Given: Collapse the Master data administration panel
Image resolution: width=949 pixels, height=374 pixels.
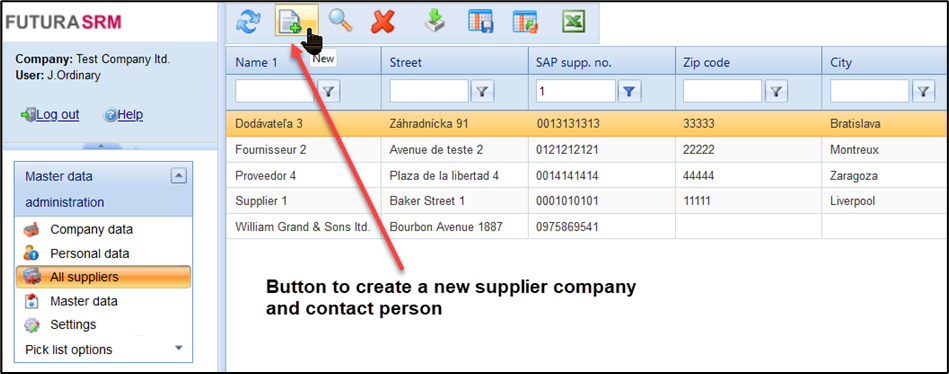Looking at the screenshot, I should point(179,176).
